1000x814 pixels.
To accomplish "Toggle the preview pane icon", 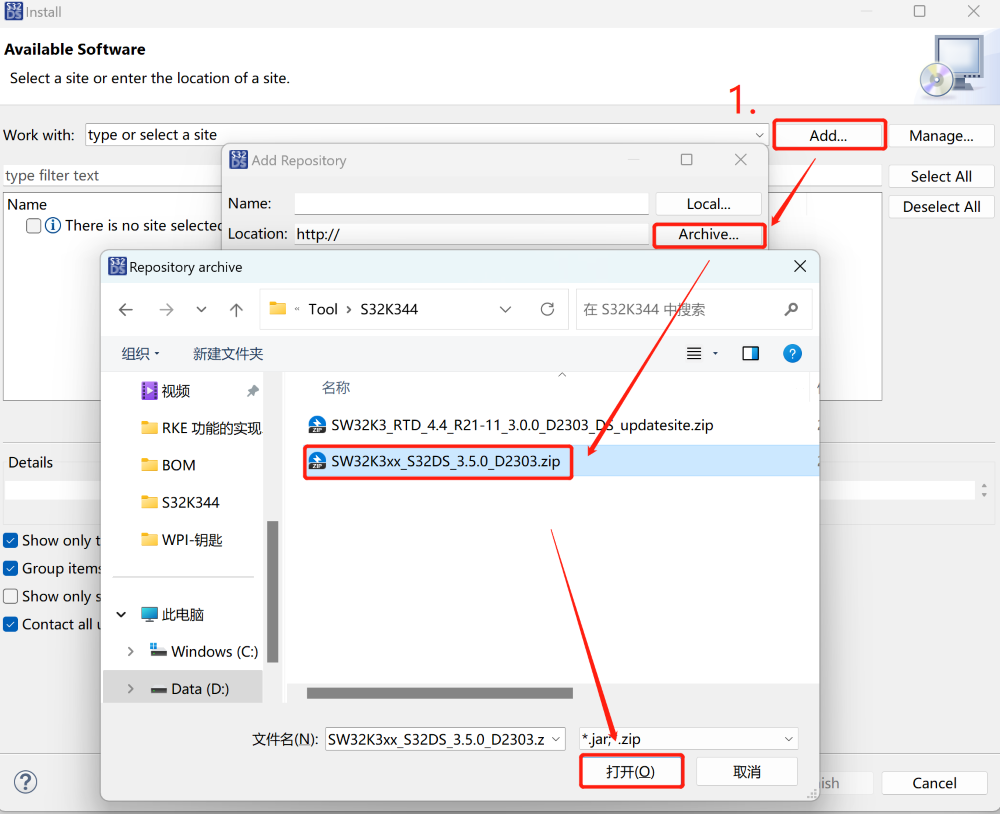I will pos(751,353).
